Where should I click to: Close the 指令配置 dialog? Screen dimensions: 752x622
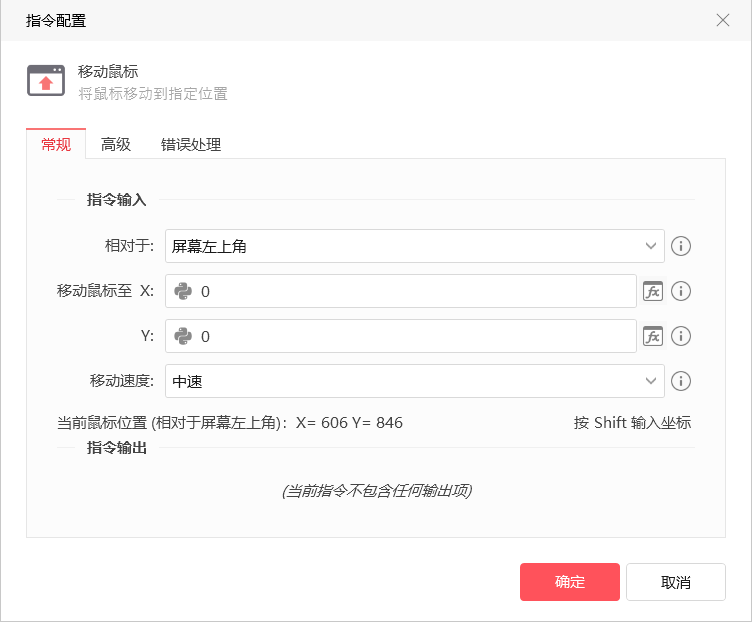[x=723, y=20]
